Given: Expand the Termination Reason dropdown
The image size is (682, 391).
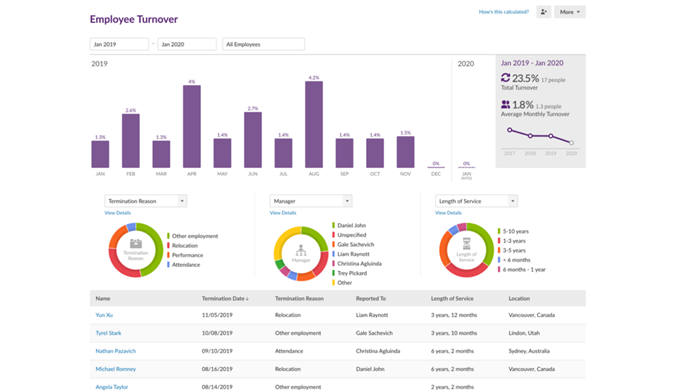Looking at the screenshot, I should point(146,201).
